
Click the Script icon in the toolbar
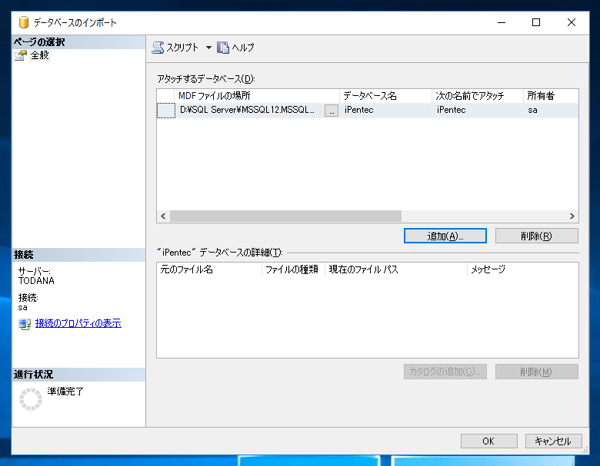point(158,47)
